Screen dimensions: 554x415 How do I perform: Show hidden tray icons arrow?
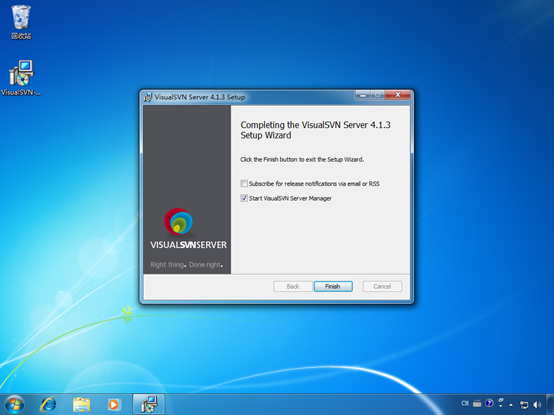tap(511, 405)
